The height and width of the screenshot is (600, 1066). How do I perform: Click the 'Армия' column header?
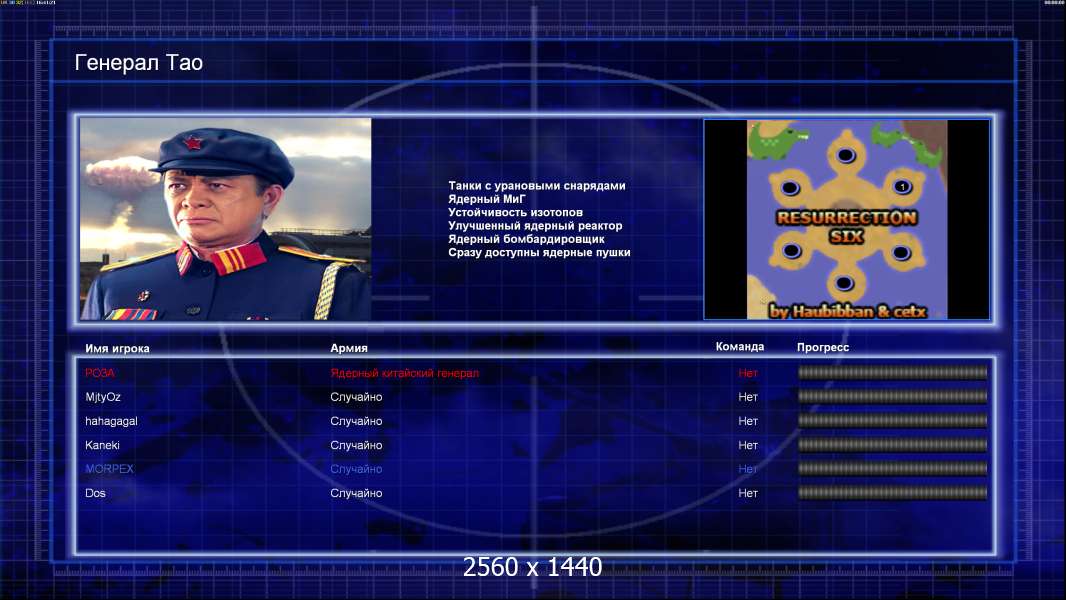coord(349,348)
